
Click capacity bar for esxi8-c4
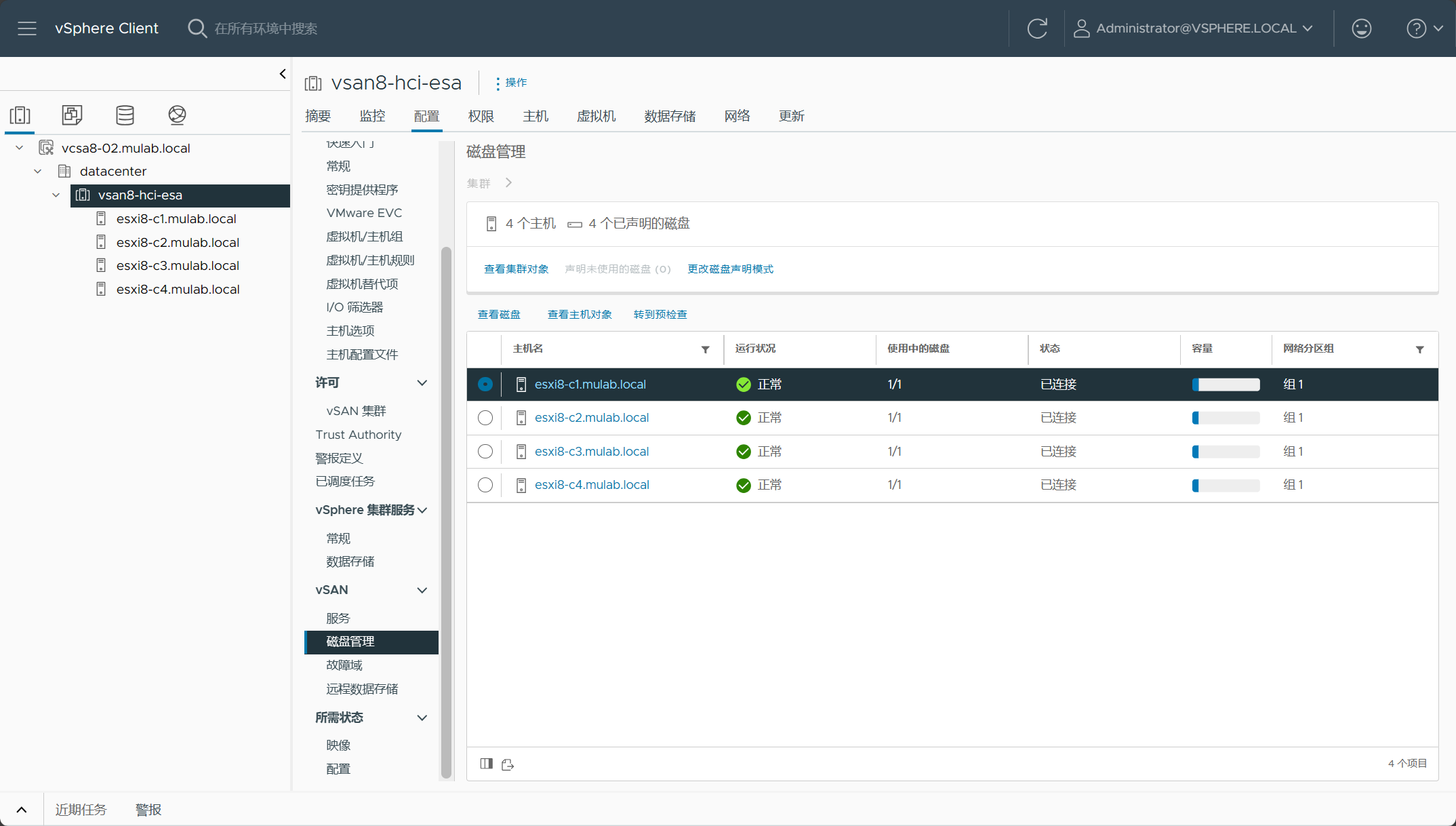pos(1226,485)
